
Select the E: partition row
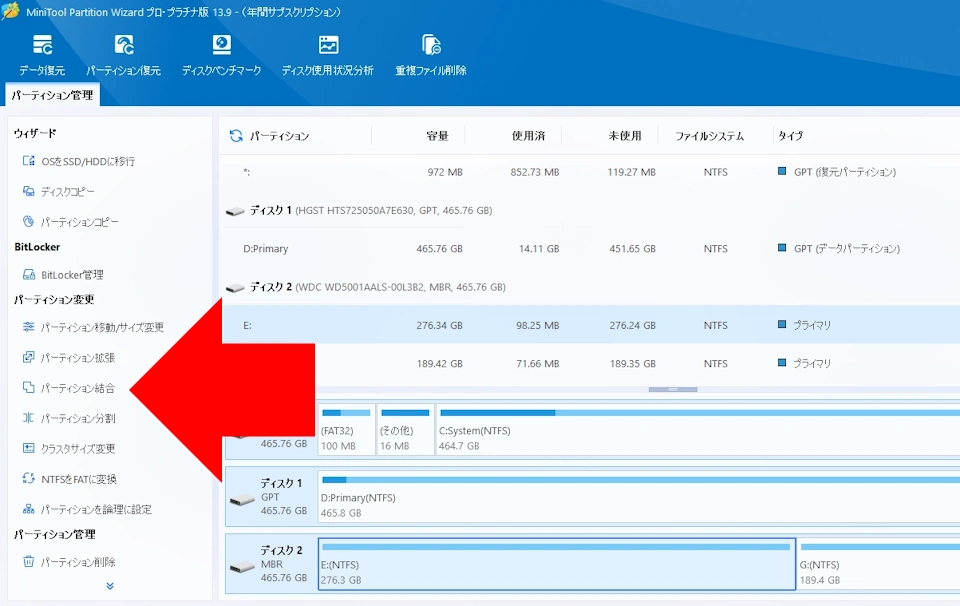tap(590, 325)
